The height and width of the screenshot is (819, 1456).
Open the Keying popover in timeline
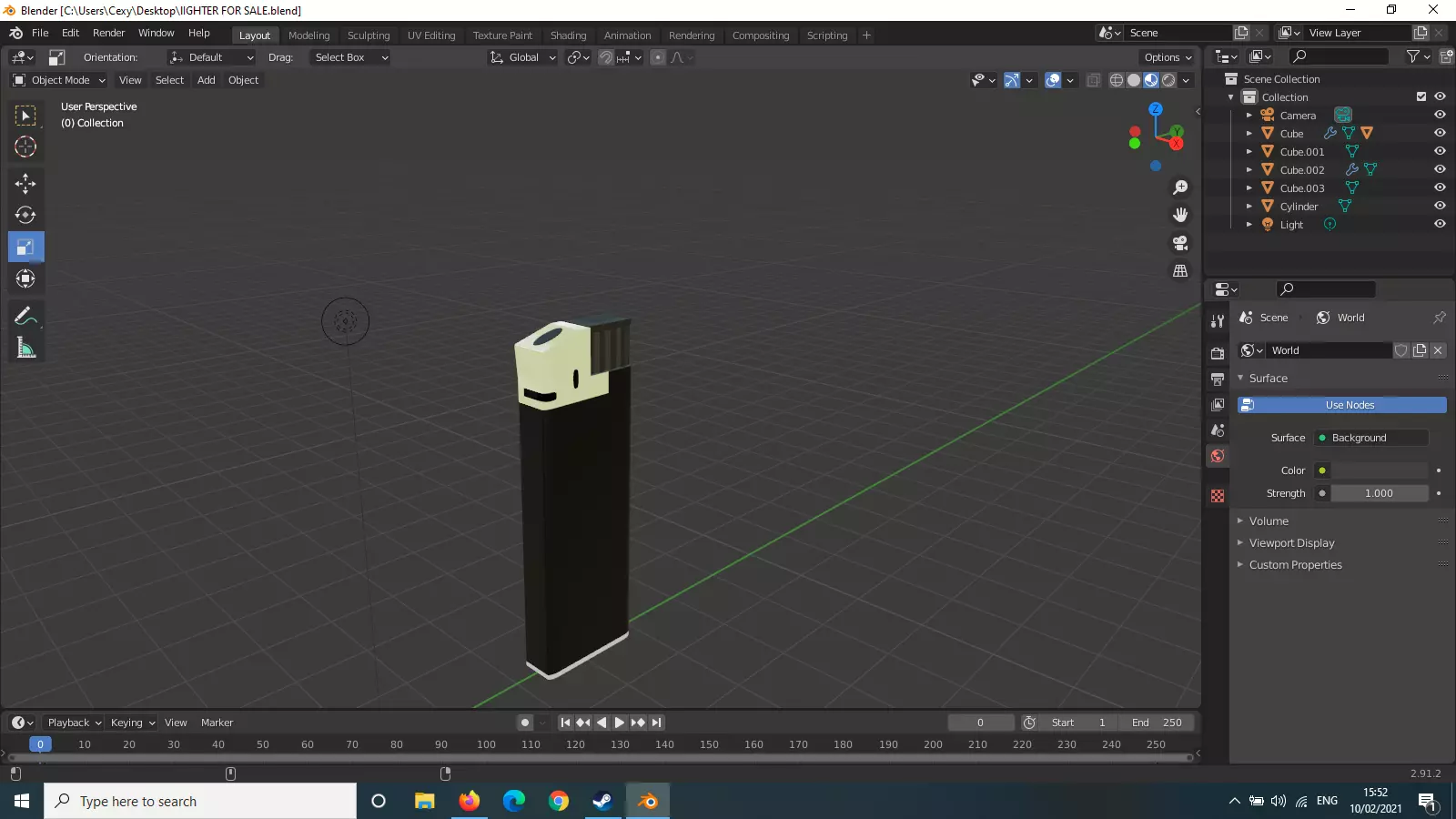133,723
